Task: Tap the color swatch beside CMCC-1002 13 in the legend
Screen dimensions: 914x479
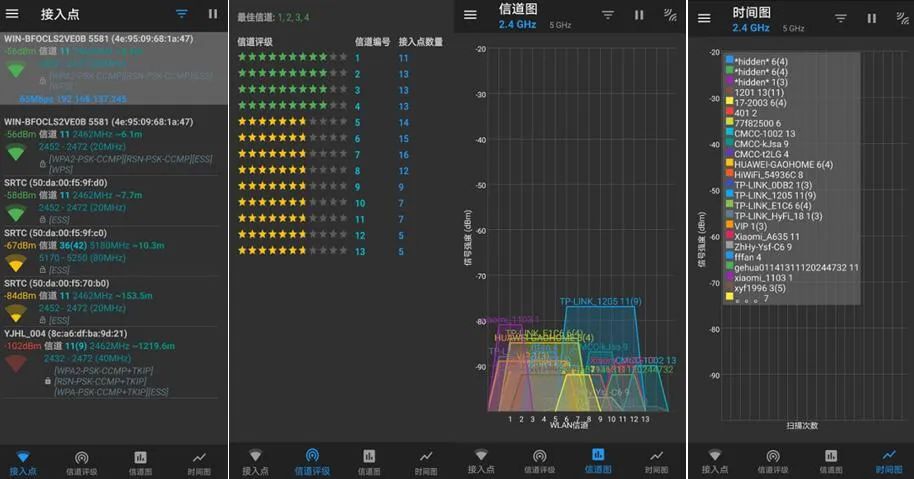Action: 729,132
